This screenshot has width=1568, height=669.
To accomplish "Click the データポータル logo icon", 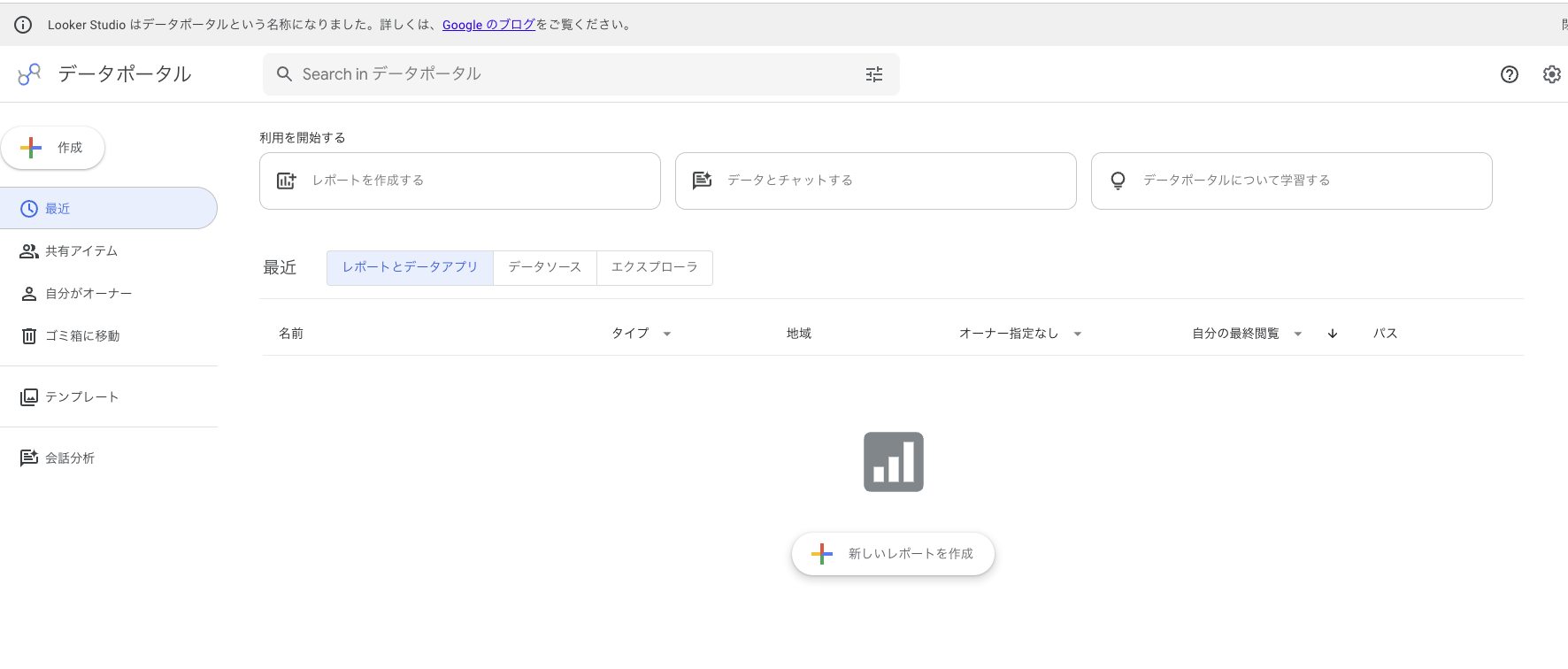I will pos(29,74).
